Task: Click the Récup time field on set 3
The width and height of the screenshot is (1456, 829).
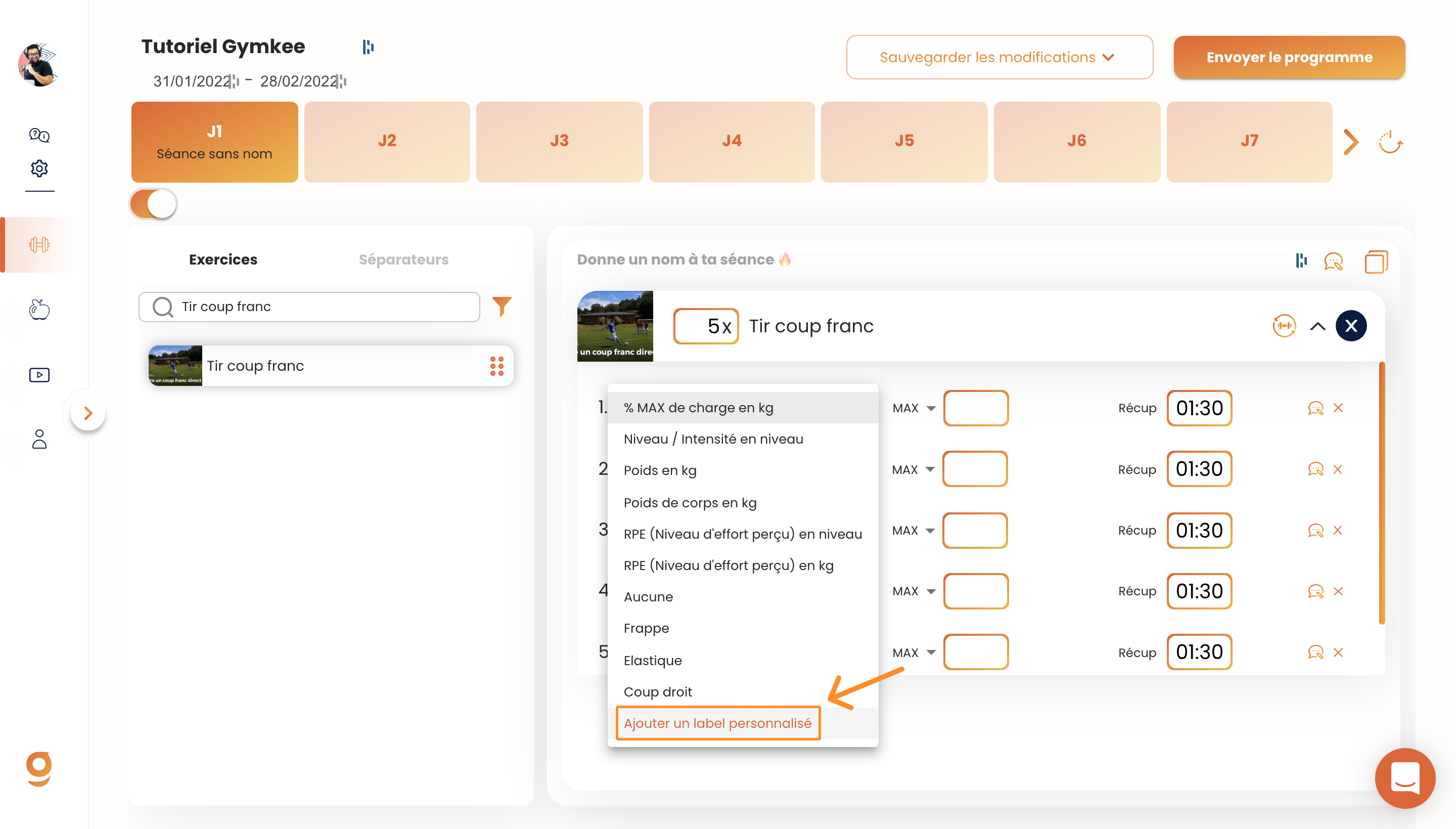Action: pos(1199,530)
